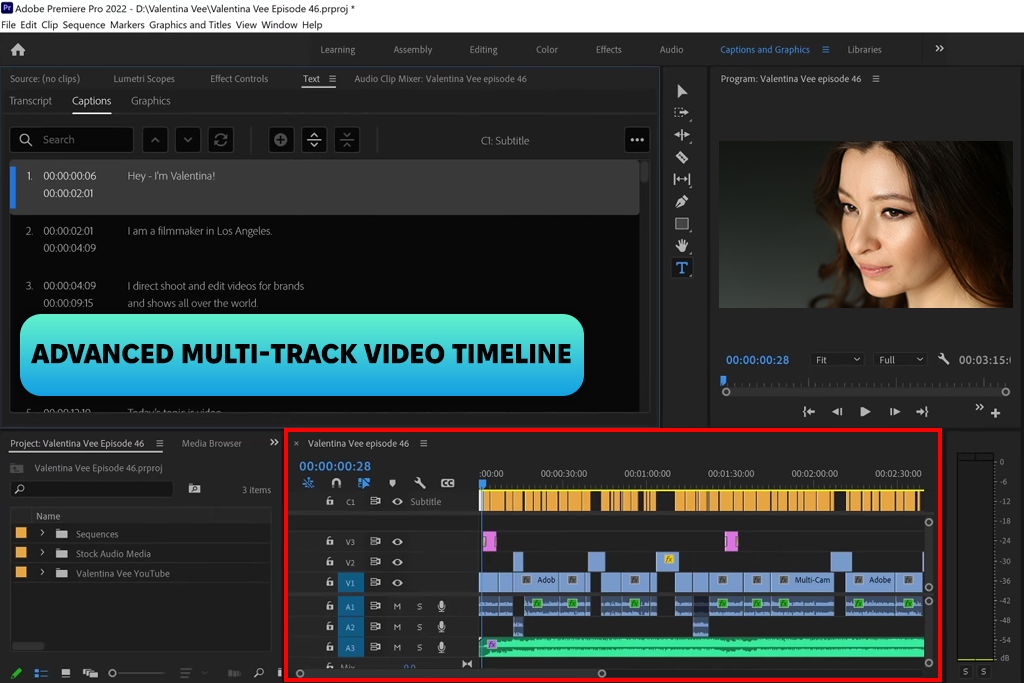
Task: Open the Full playback resolution dropdown
Action: coord(900,360)
